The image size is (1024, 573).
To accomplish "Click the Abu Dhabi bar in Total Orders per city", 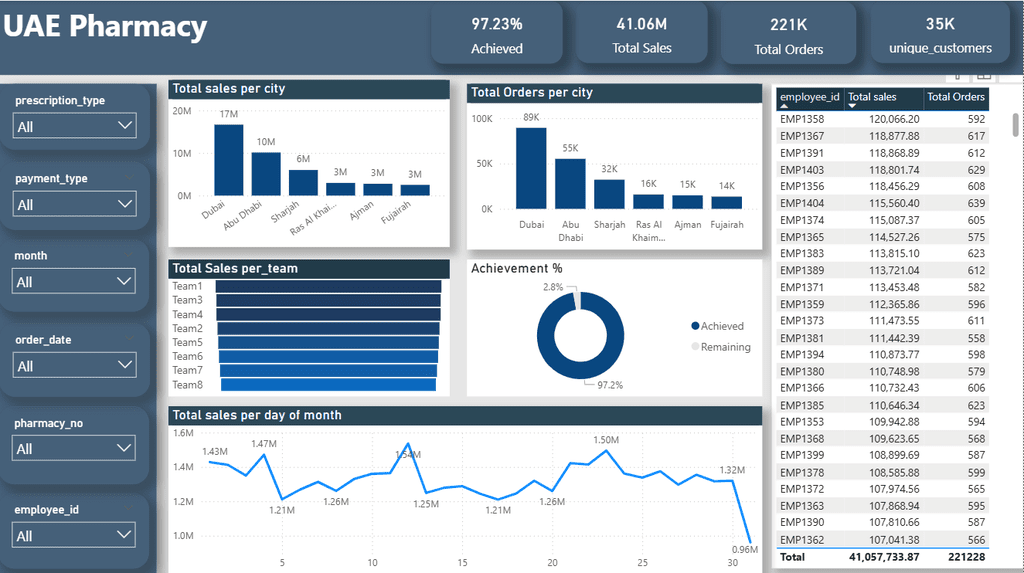I will (570, 184).
